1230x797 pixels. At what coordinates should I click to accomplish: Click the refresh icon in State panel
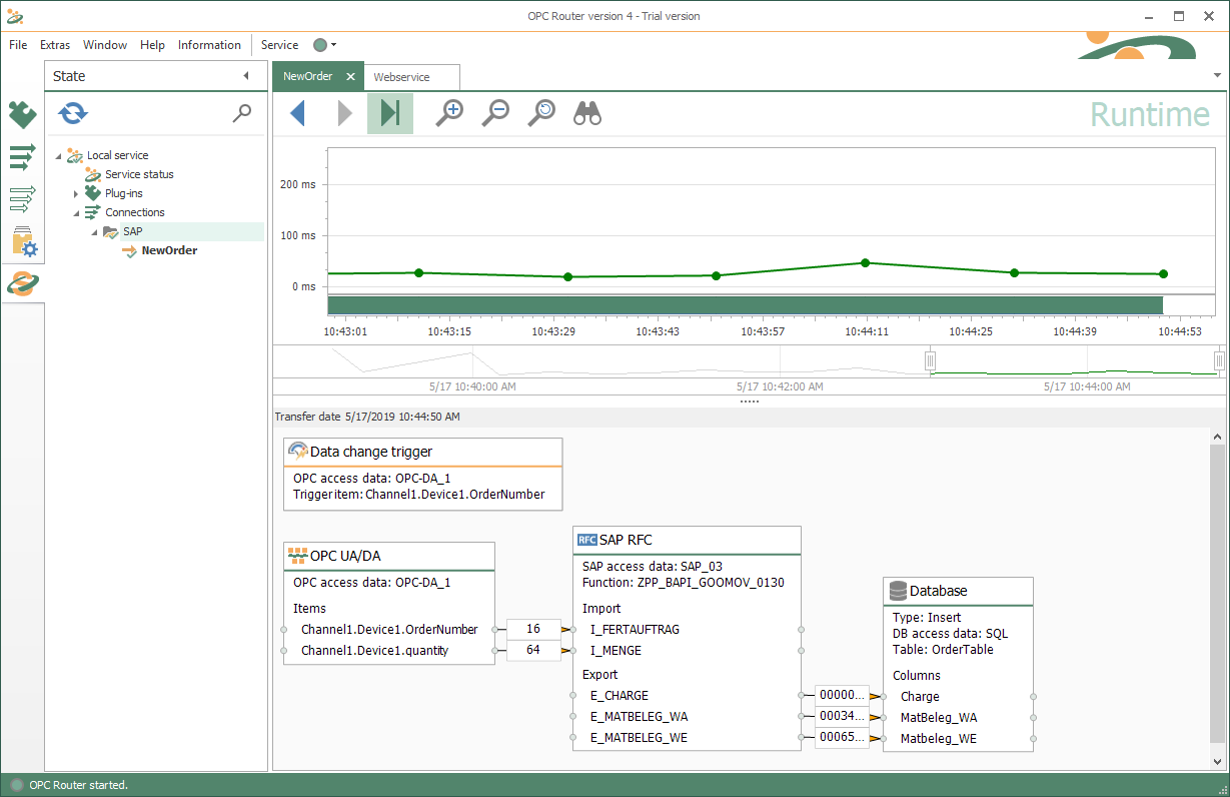pos(73,113)
